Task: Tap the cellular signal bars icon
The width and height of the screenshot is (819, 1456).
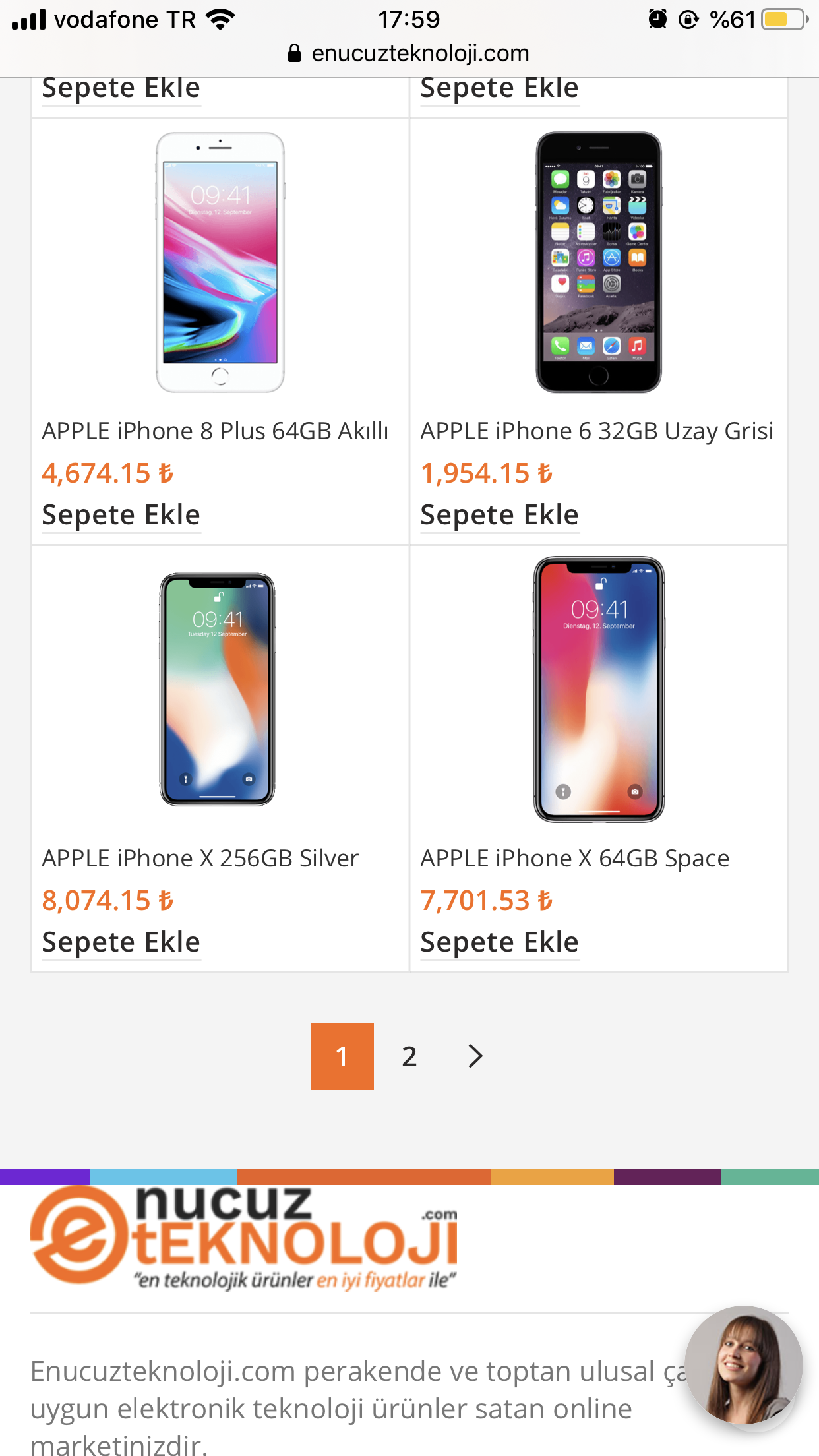Action: point(29,19)
